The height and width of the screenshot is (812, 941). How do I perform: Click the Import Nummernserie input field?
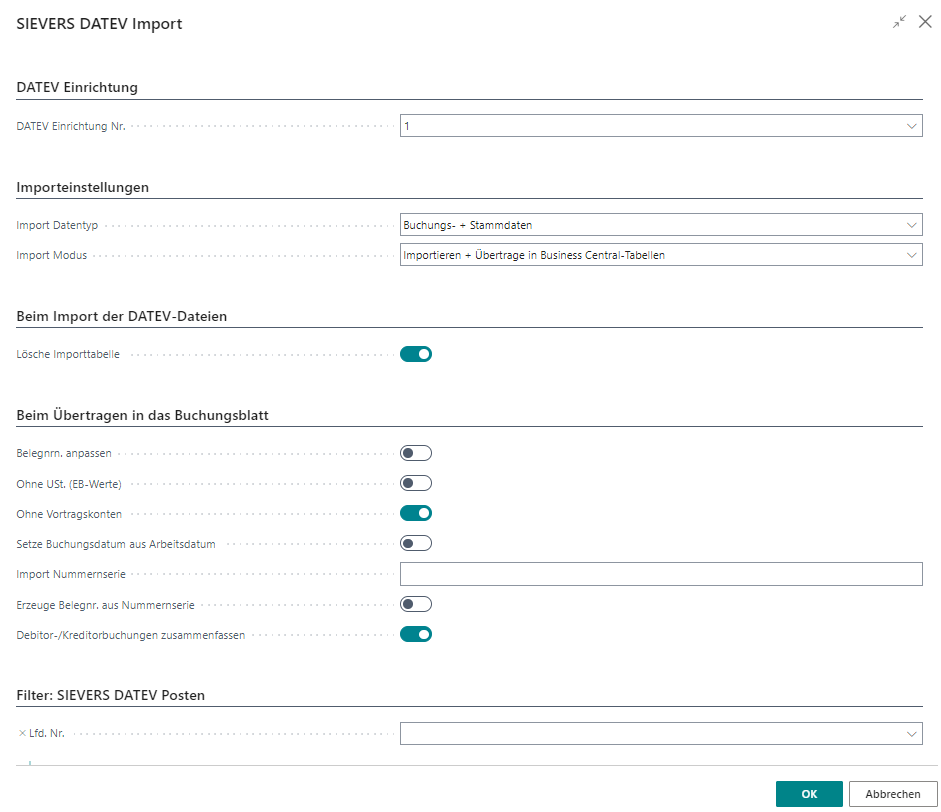[660, 574]
